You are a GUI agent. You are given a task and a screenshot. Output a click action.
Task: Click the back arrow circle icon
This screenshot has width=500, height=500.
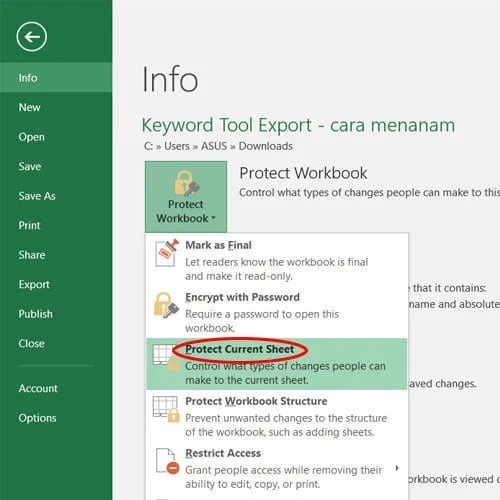(32, 37)
